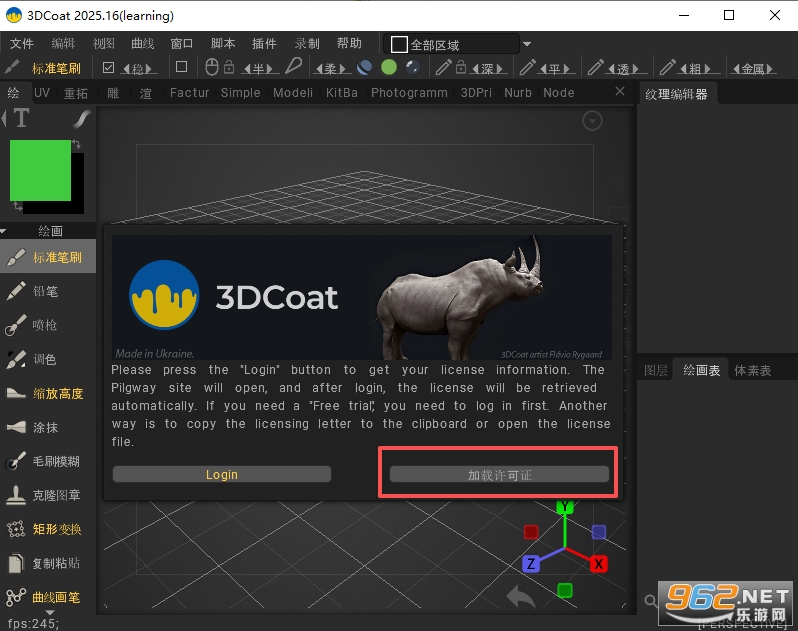This screenshot has width=798, height=631.
Task: Close the workspace tabs bar X
Action: [x=620, y=92]
